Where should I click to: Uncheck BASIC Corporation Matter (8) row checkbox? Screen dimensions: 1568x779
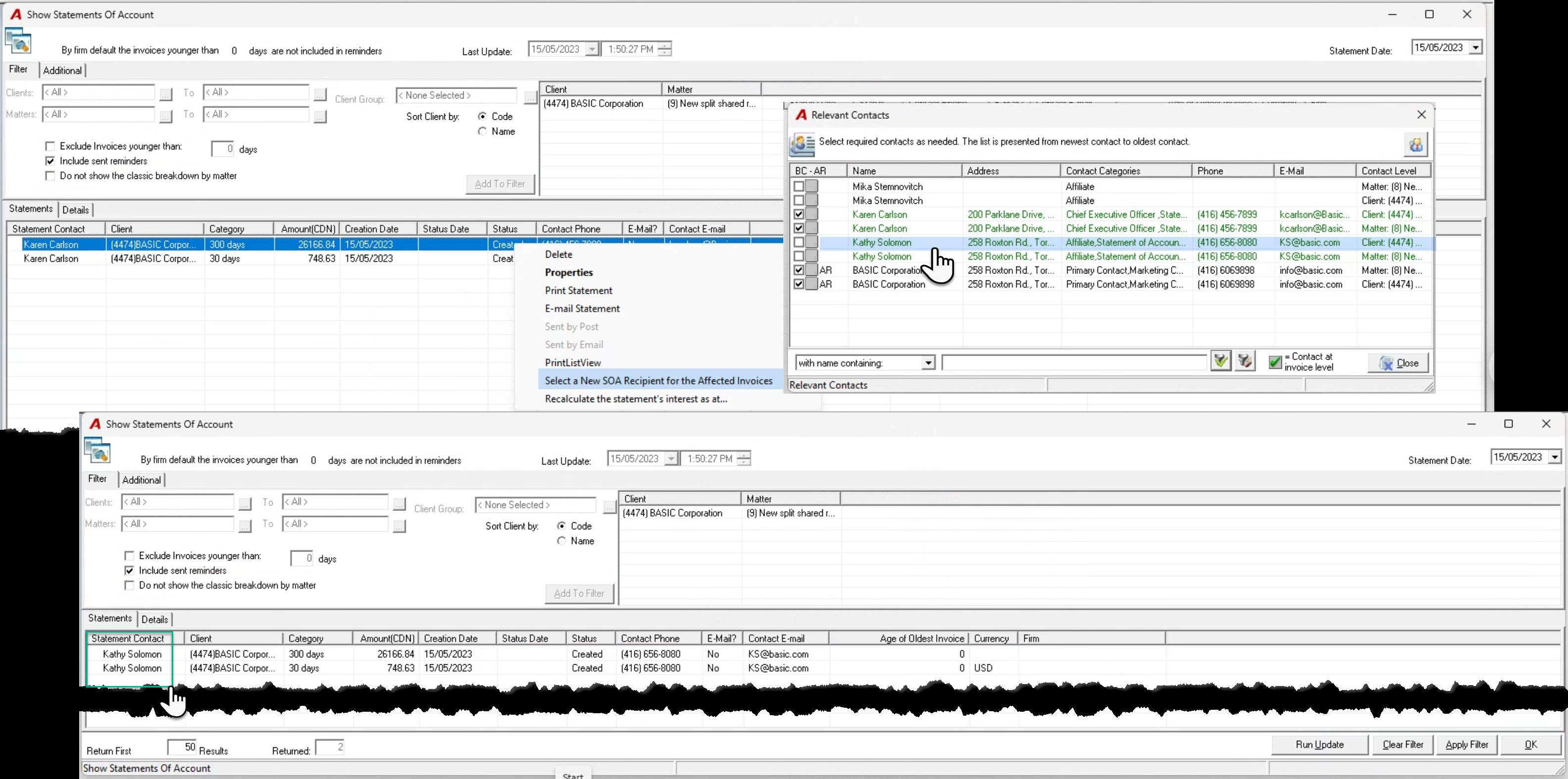(x=799, y=270)
